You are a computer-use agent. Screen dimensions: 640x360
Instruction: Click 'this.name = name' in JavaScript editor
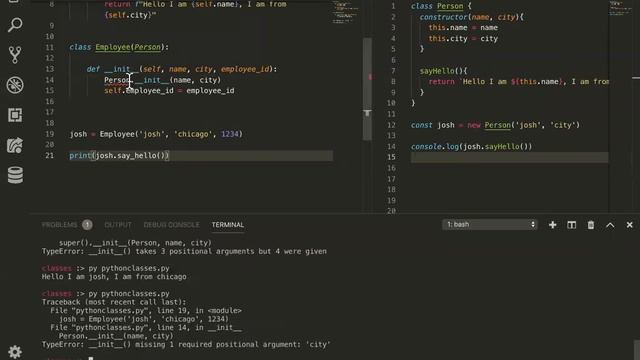tap(463, 28)
